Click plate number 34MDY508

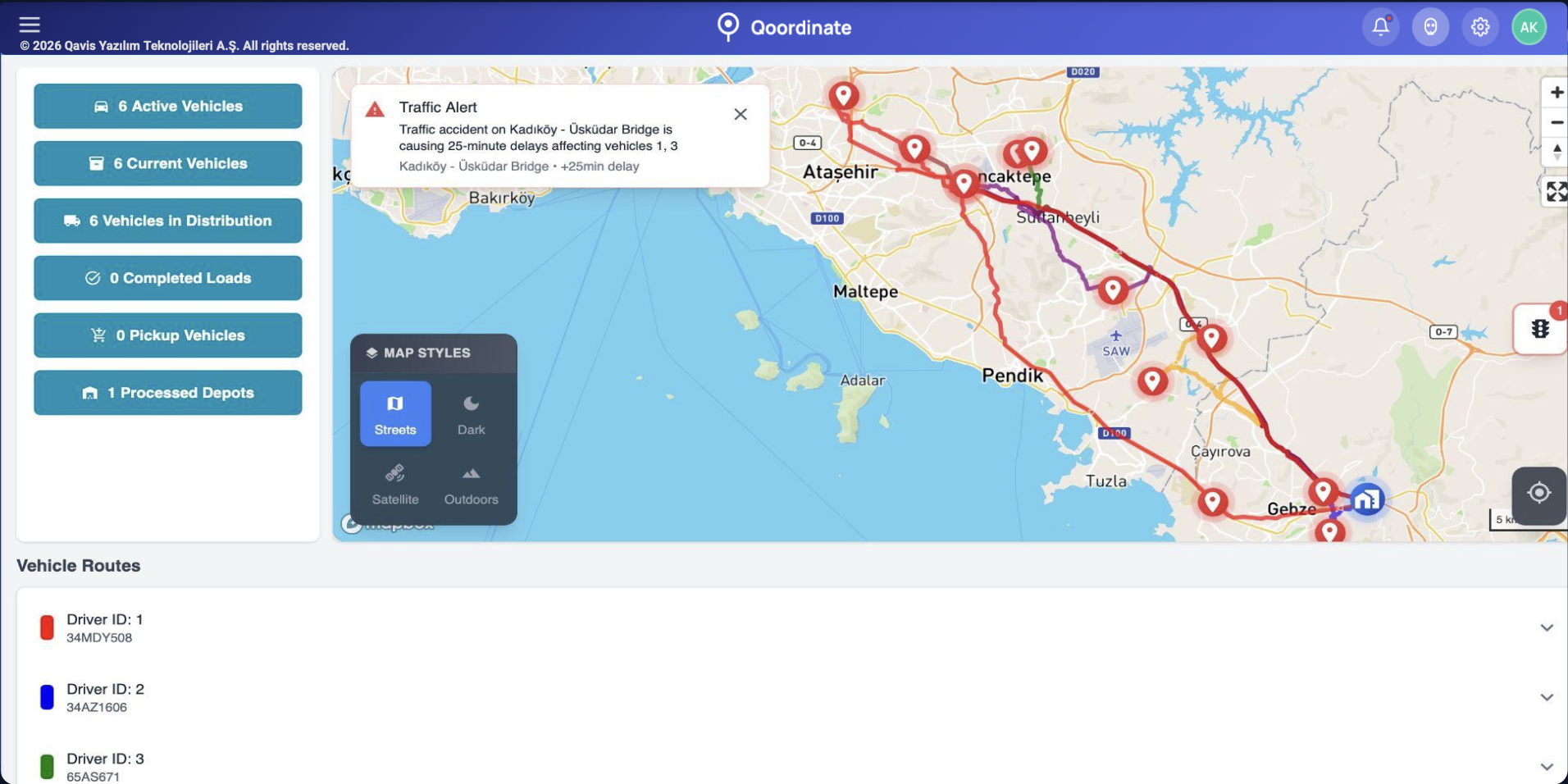(x=99, y=638)
